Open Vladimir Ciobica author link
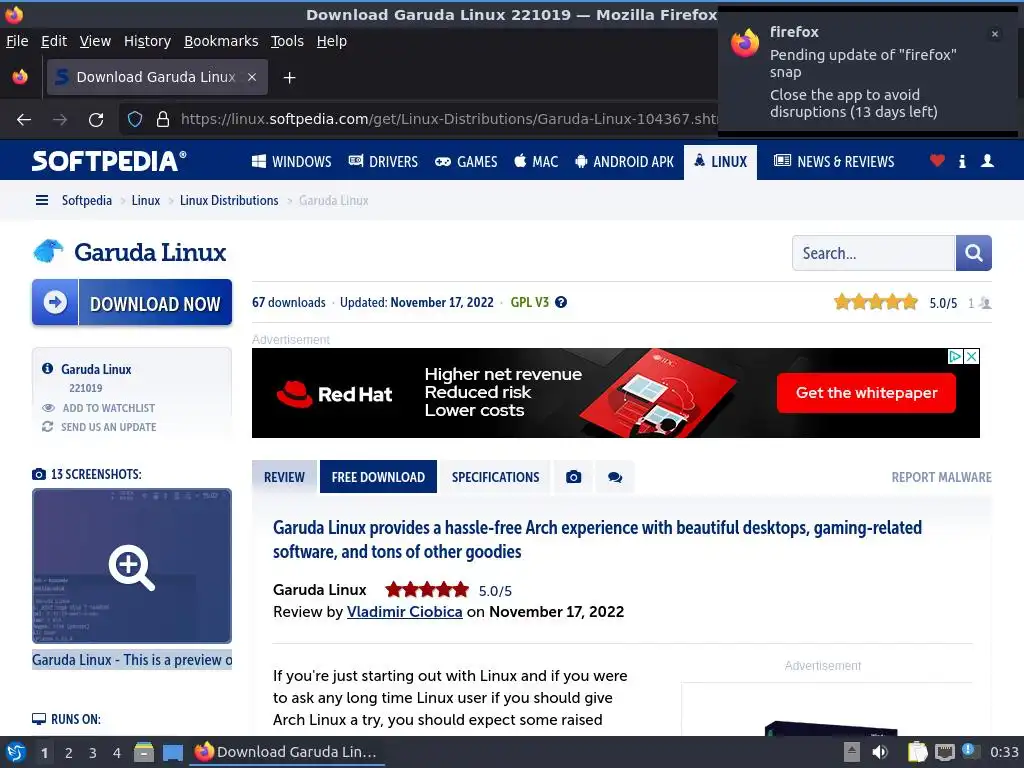 [404, 612]
